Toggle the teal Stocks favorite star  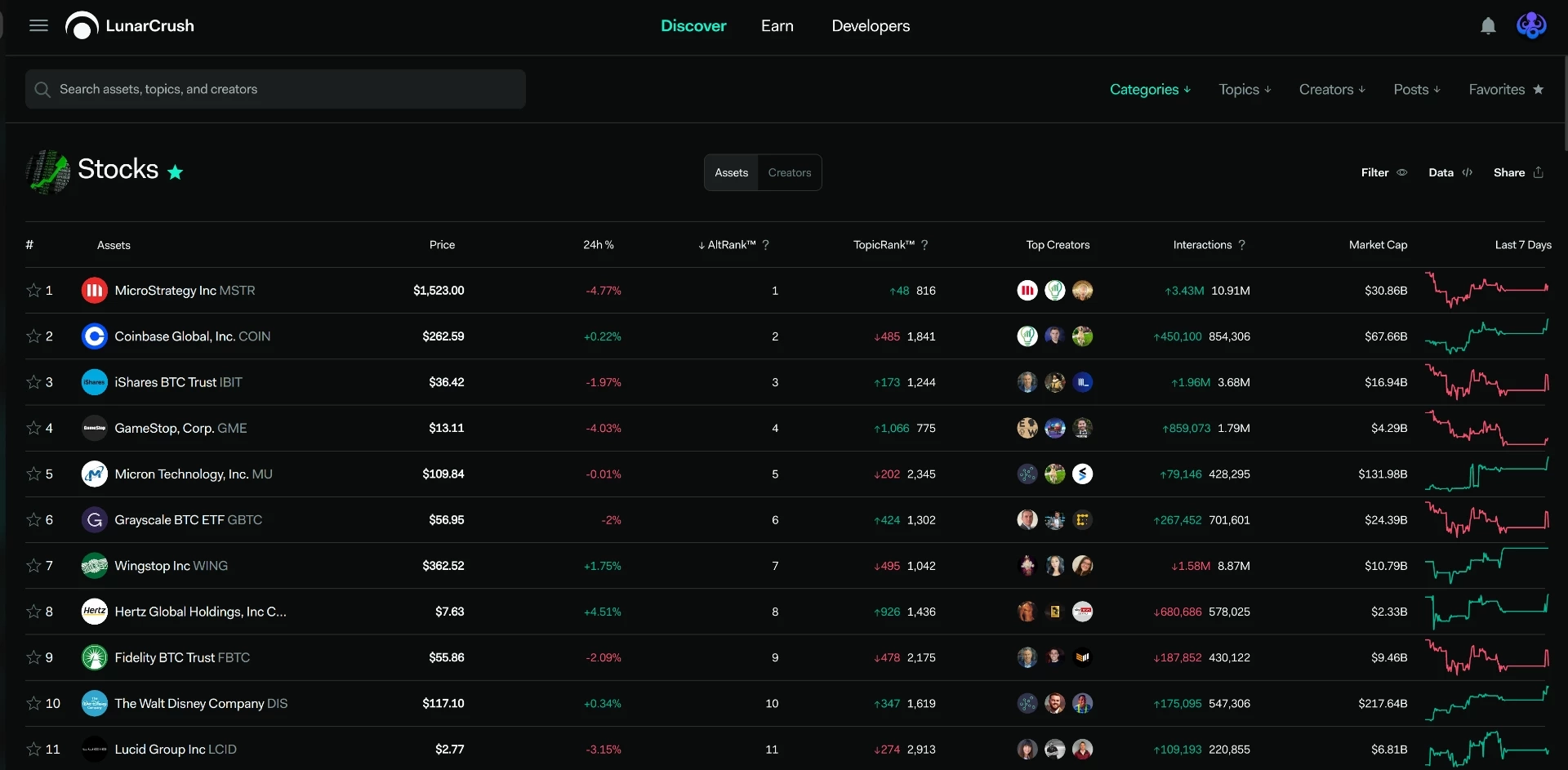[x=175, y=171]
